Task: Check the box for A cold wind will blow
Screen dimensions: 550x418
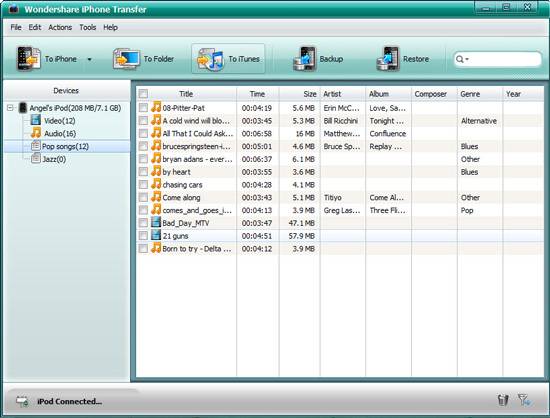Action: [x=143, y=120]
